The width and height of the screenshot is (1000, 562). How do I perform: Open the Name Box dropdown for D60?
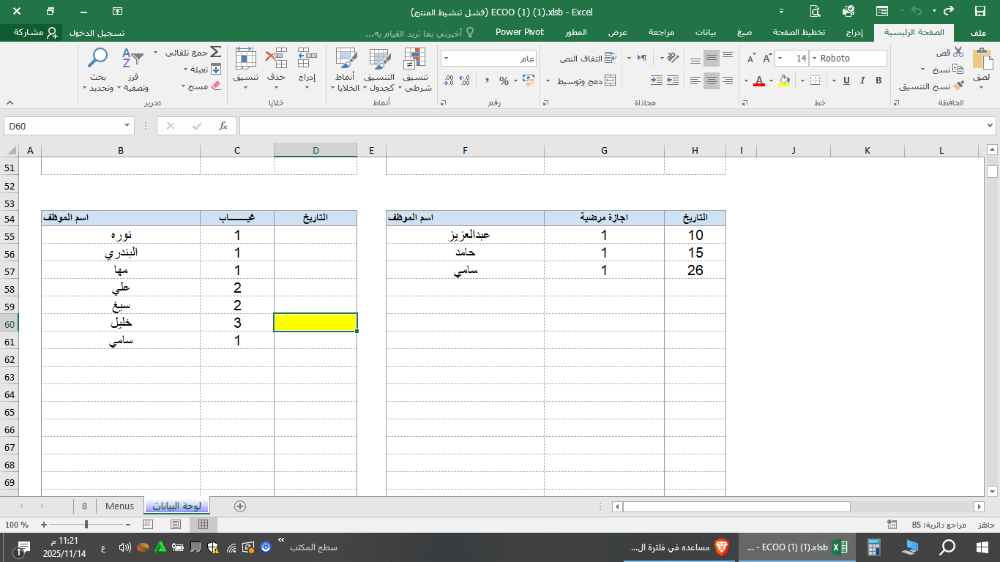127,126
